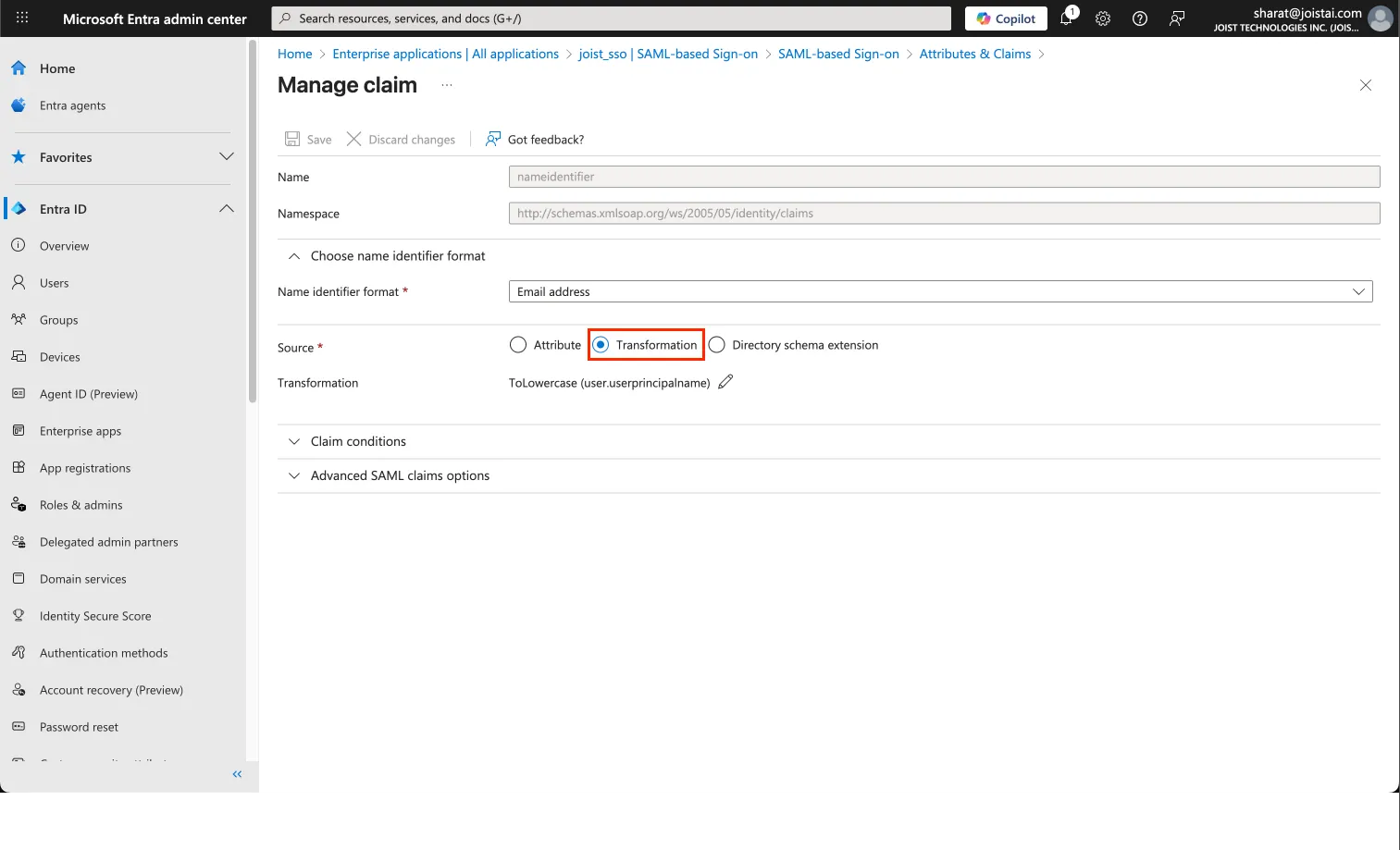Expand Advanced SAML claims options section
This screenshot has width=1400, height=850.
(294, 475)
